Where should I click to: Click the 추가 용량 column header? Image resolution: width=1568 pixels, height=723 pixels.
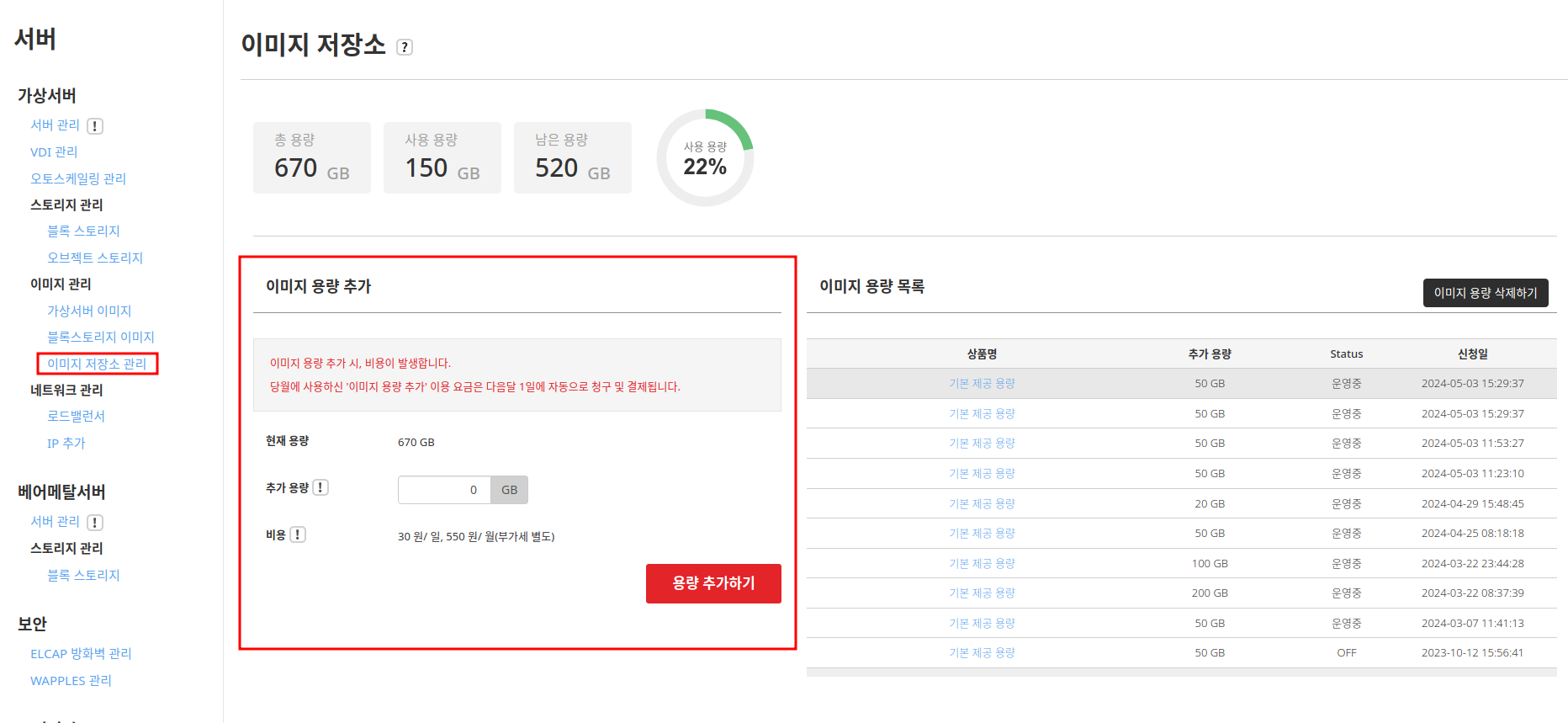pos(1210,354)
